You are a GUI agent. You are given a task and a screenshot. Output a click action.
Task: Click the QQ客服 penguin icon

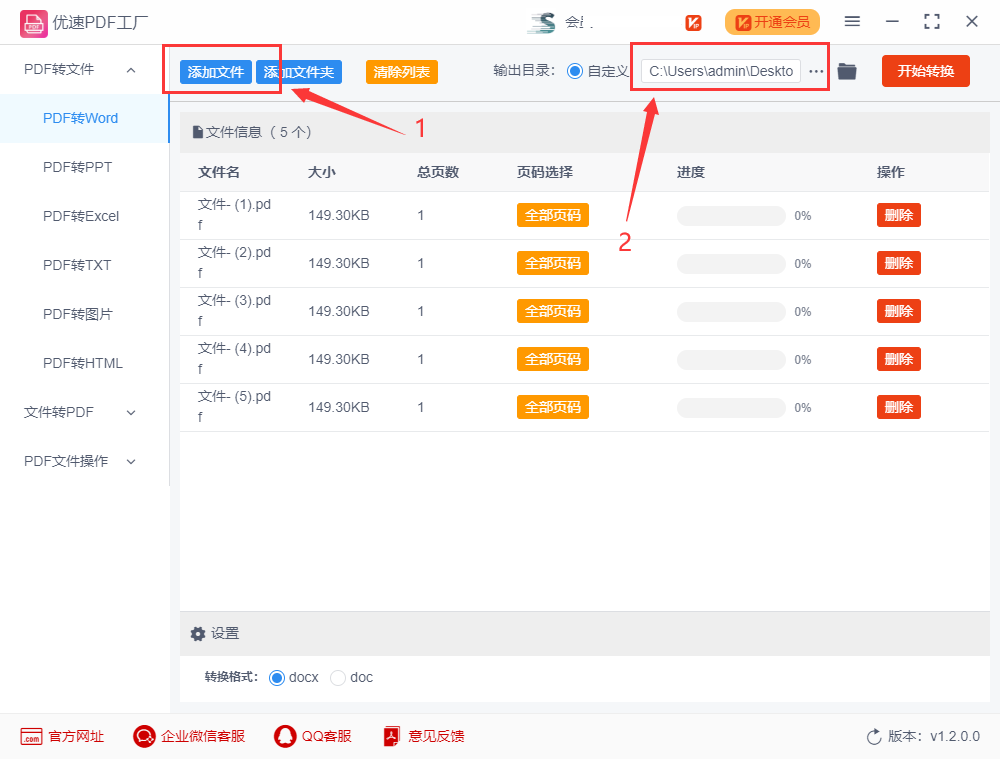click(x=285, y=736)
